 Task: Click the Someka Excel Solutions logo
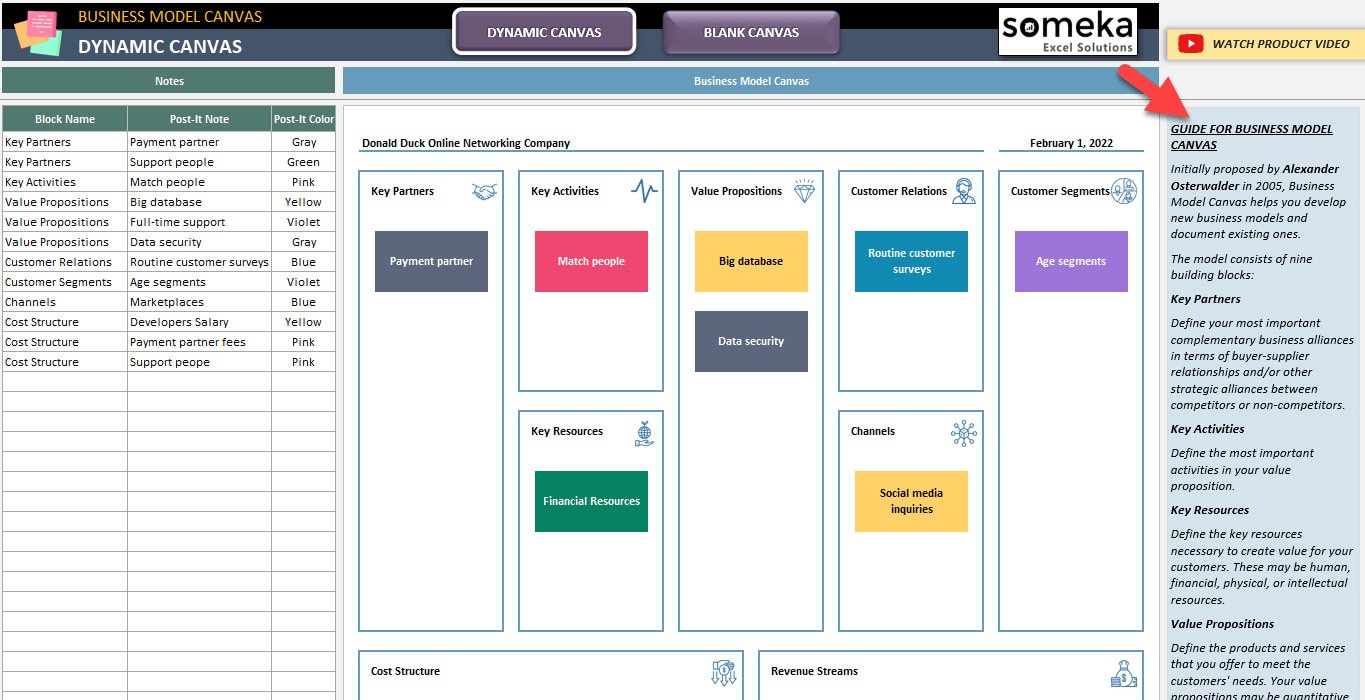[1067, 31]
